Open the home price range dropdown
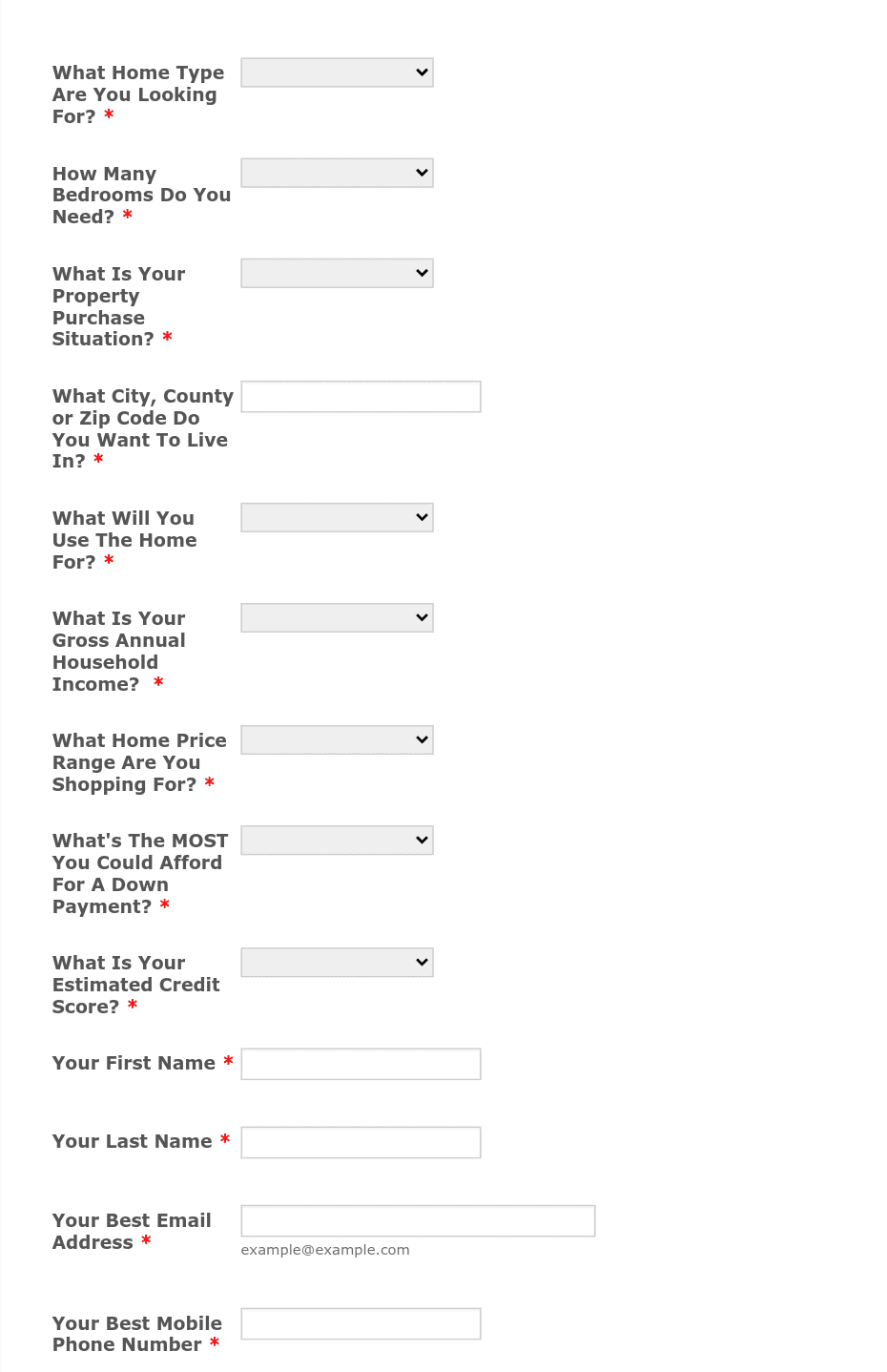The width and height of the screenshot is (887, 1372). pos(337,739)
